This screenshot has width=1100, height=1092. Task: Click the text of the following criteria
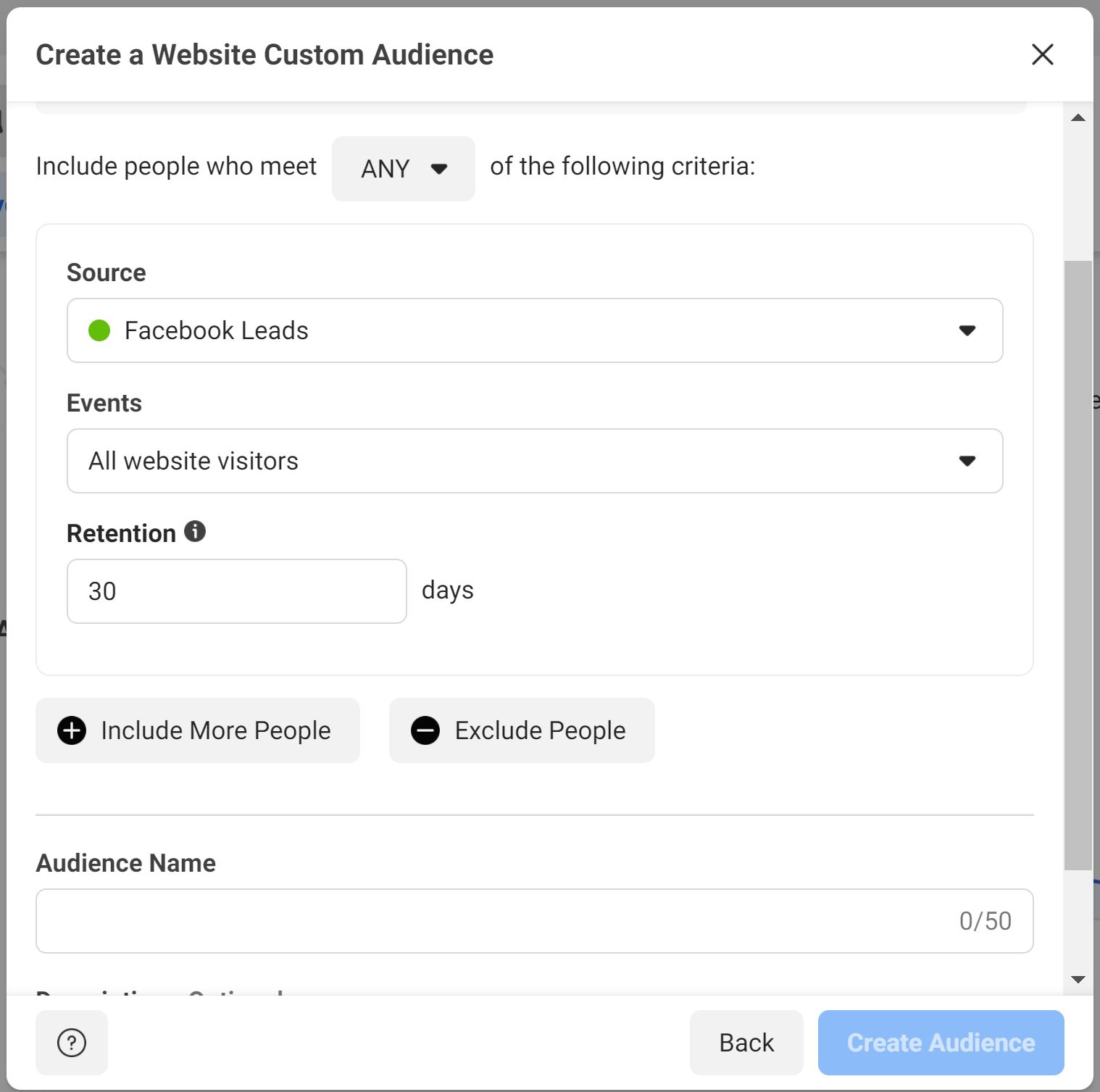[622, 167]
